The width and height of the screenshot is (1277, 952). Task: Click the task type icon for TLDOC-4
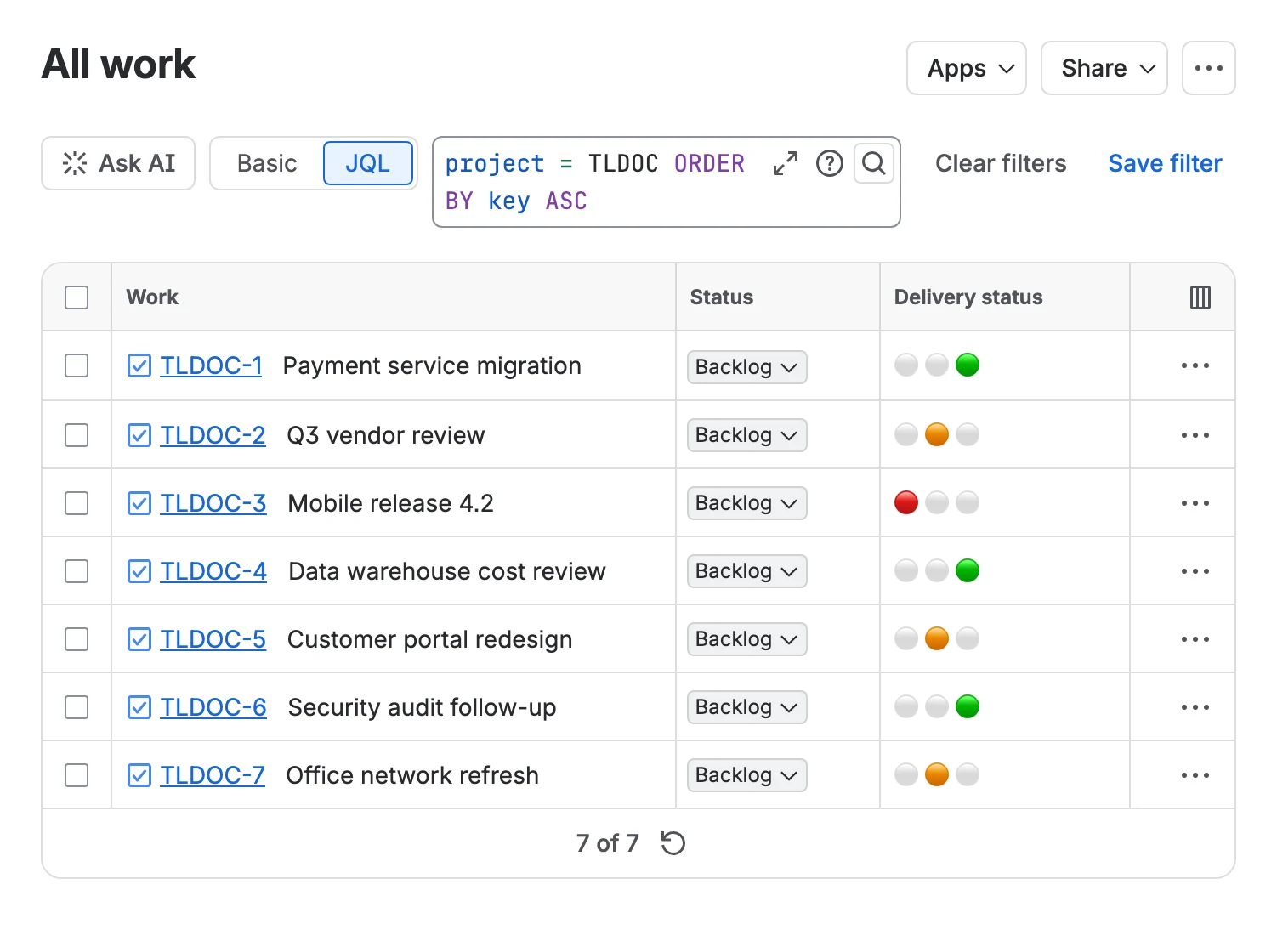coord(139,571)
